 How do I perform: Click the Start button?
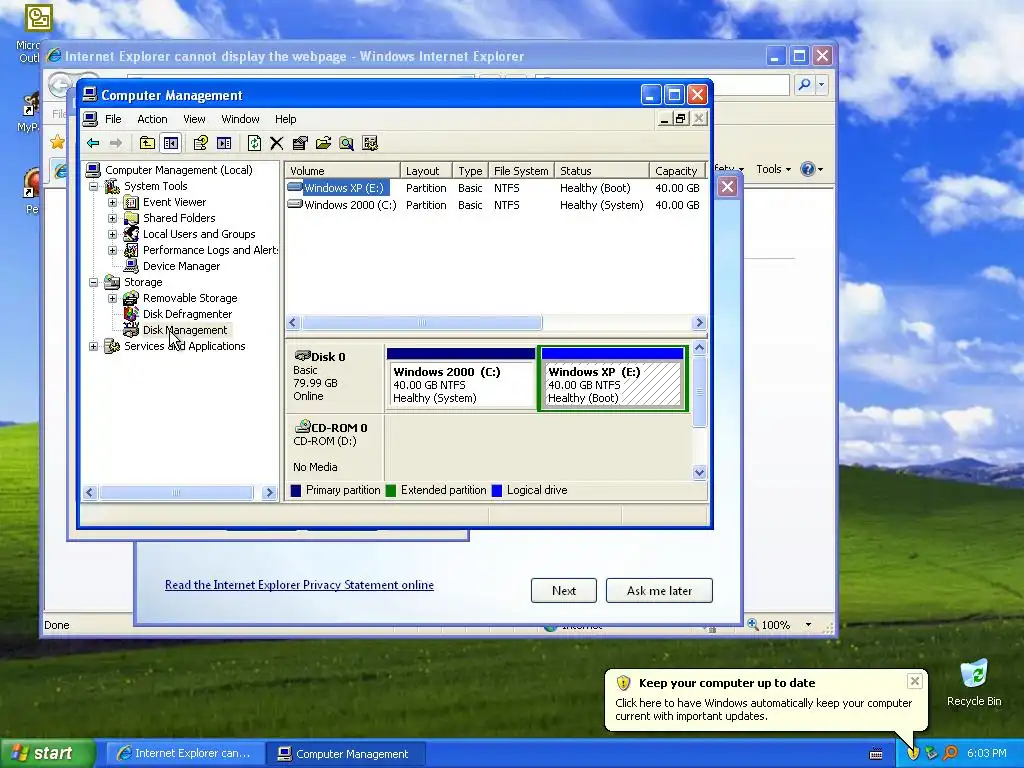click(47, 753)
